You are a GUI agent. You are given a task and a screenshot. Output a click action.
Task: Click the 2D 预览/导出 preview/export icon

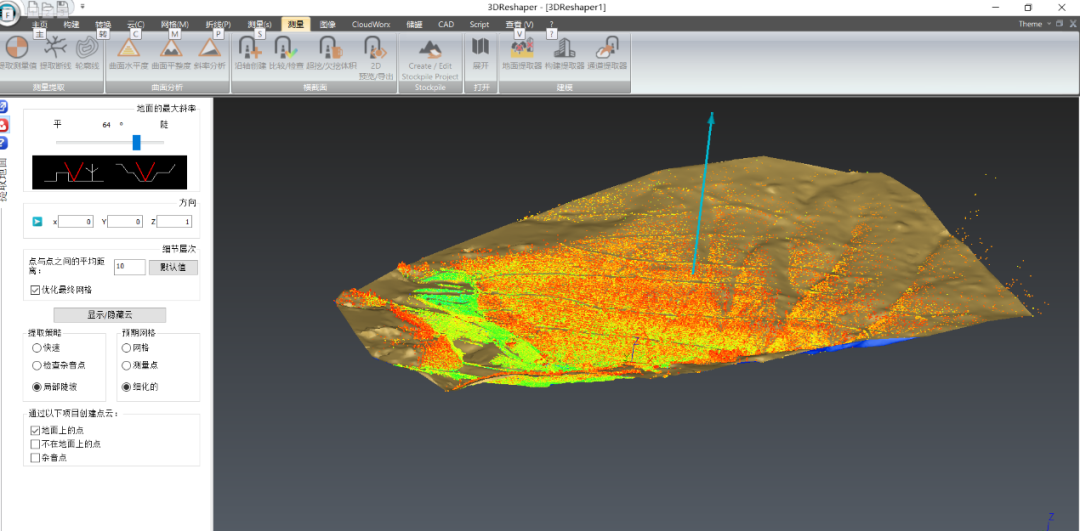[x=376, y=48]
